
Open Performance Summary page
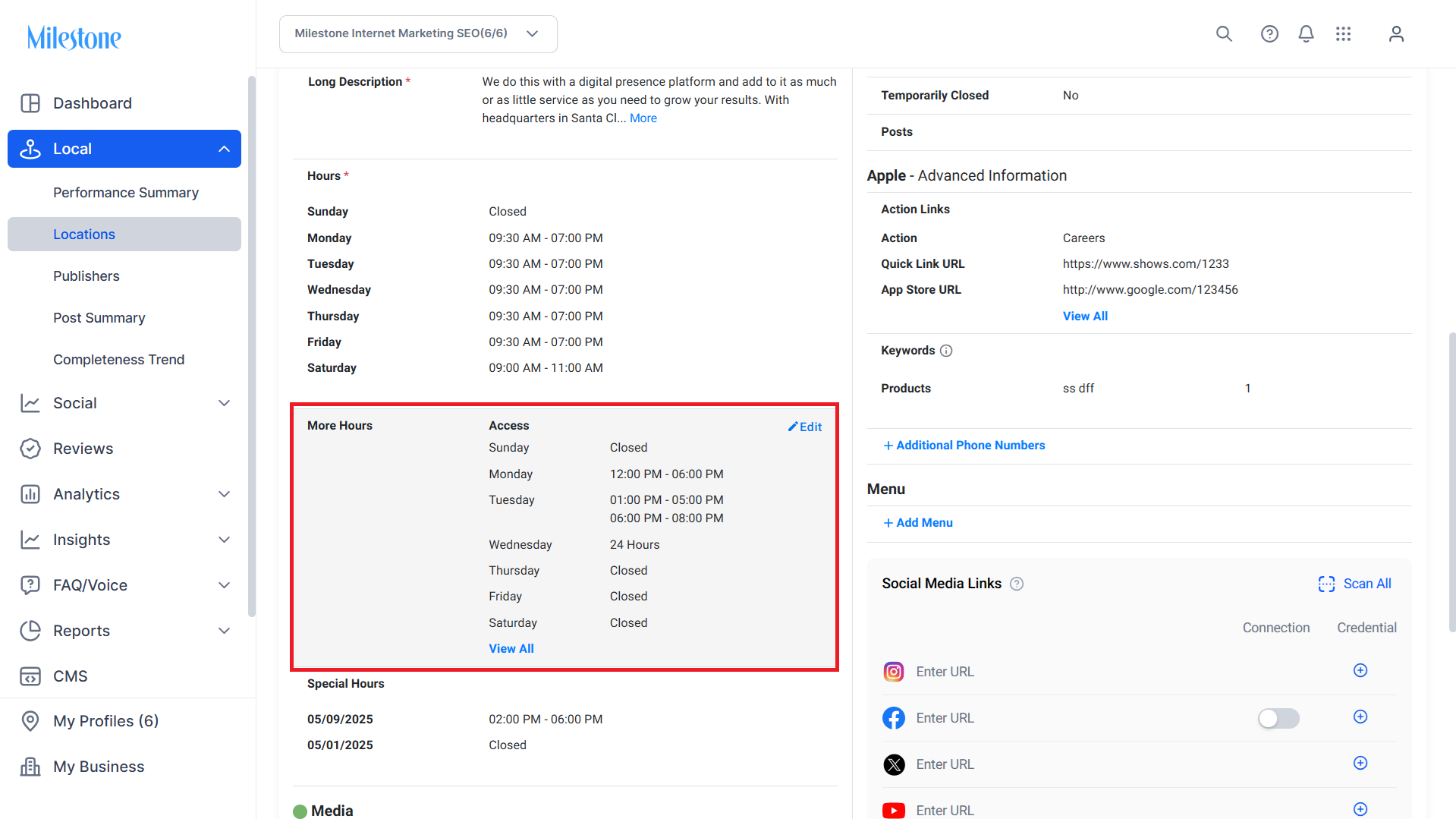point(126,193)
